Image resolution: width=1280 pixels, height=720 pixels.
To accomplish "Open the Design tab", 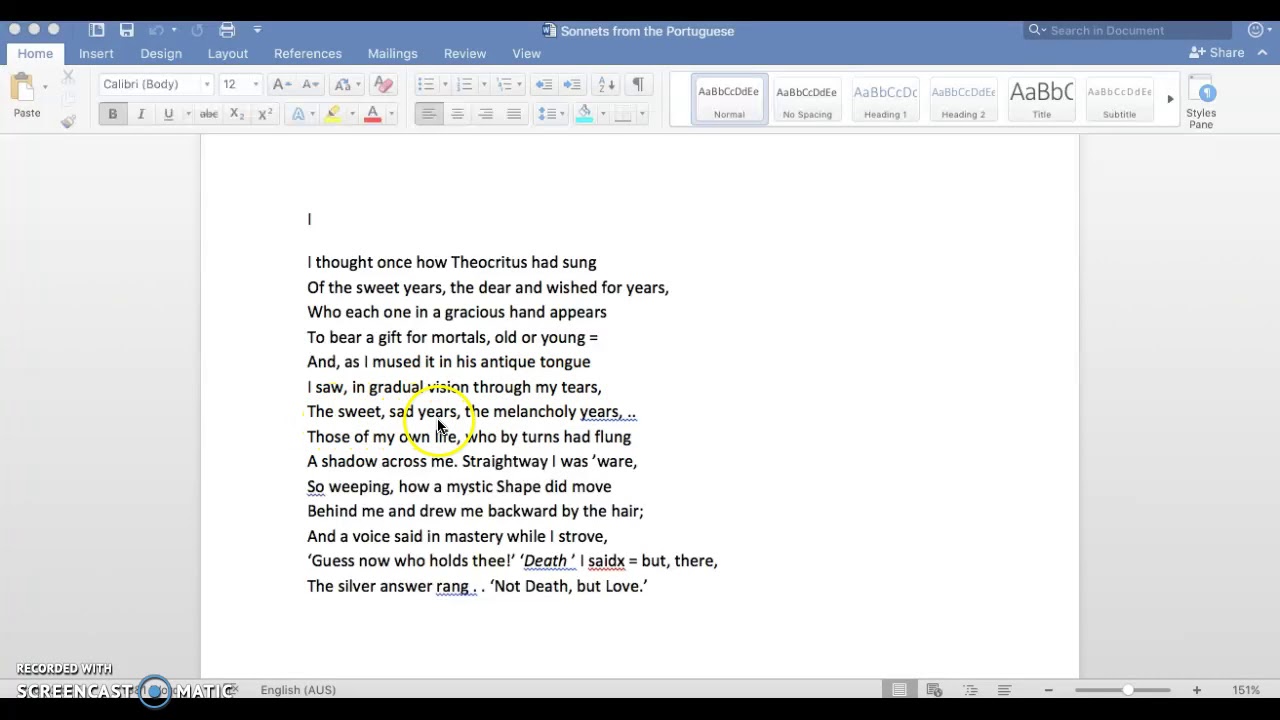I will pyautogui.click(x=161, y=53).
